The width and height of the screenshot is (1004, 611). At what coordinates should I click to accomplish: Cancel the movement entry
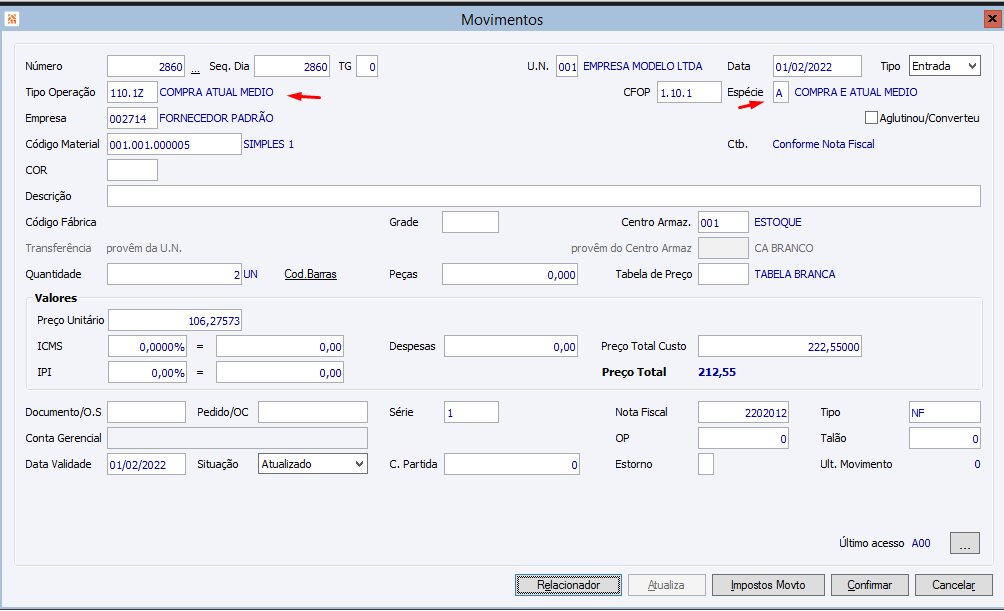(x=953, y=585)
